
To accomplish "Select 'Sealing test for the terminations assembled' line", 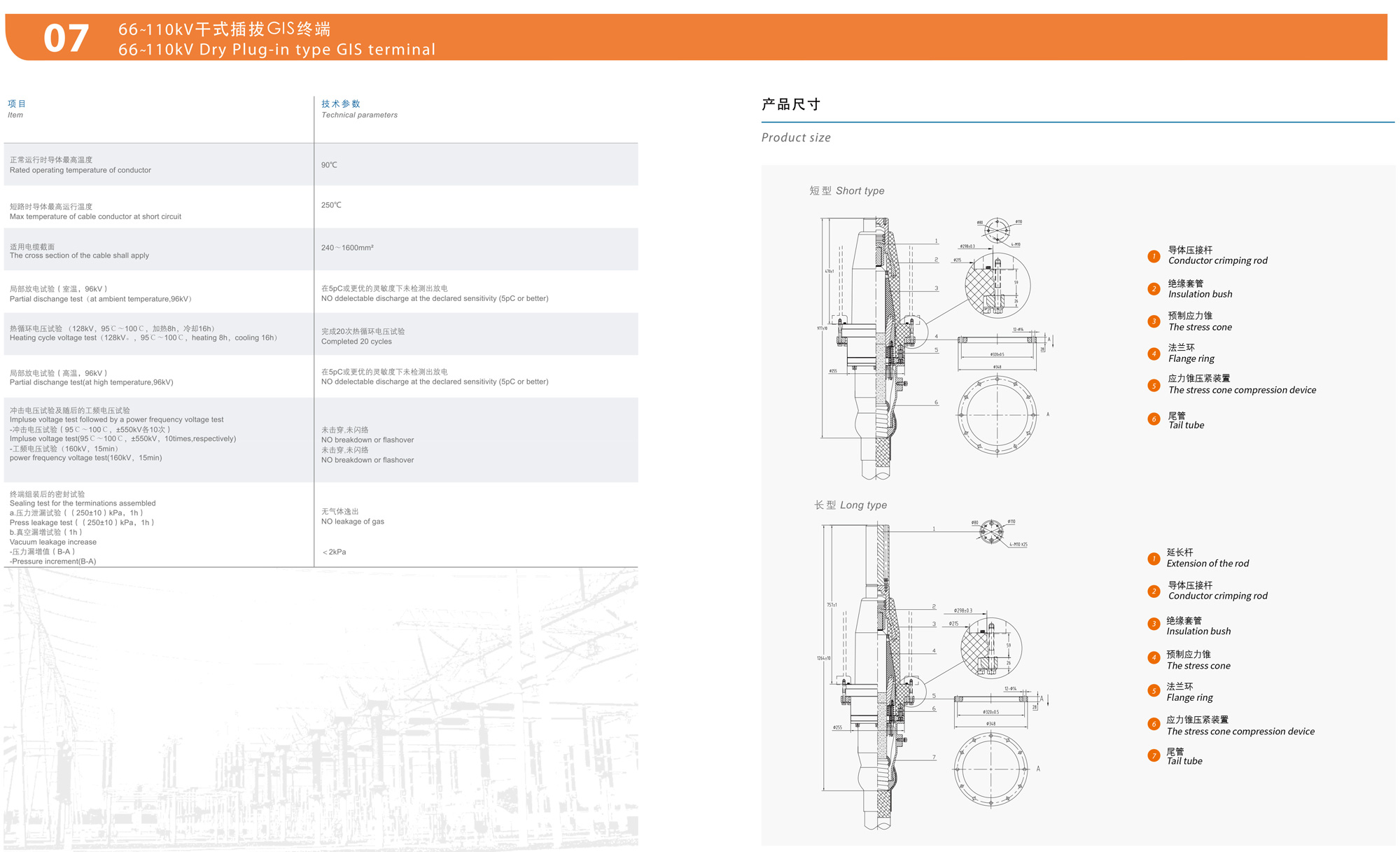I will pos(83,503).
